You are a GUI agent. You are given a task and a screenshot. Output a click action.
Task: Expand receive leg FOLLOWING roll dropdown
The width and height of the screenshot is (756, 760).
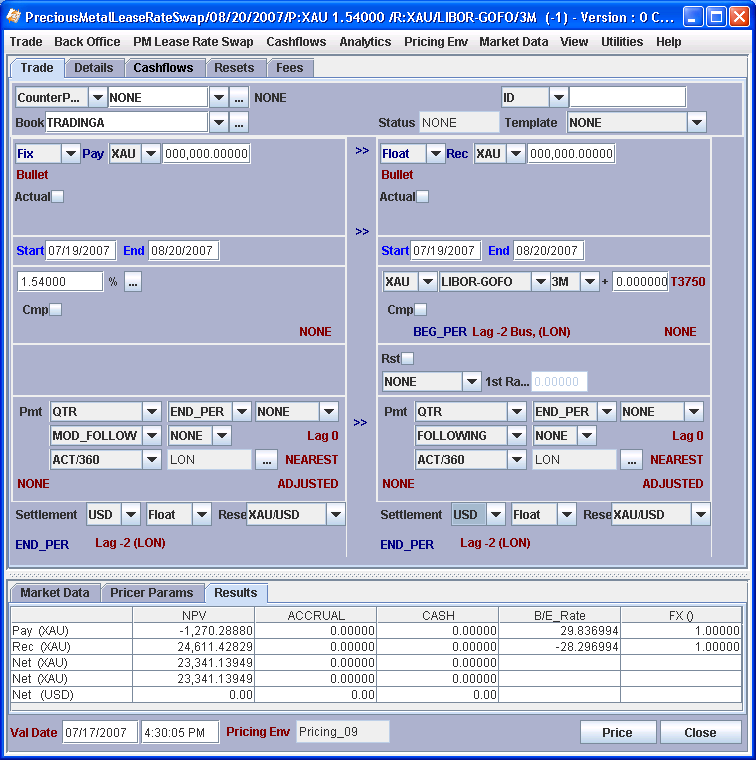coord(517,436)
